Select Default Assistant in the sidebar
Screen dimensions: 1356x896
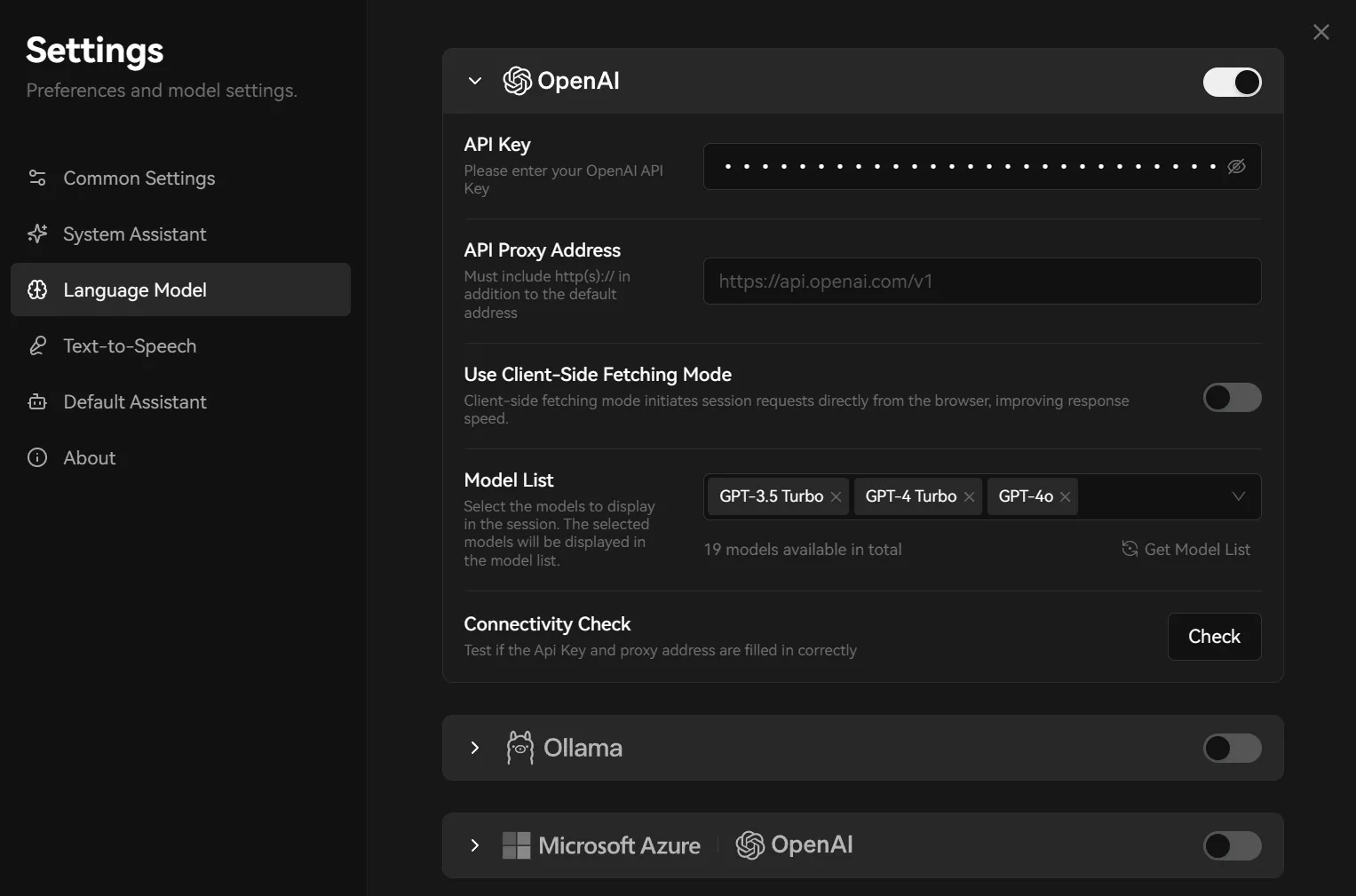(134, 401)
